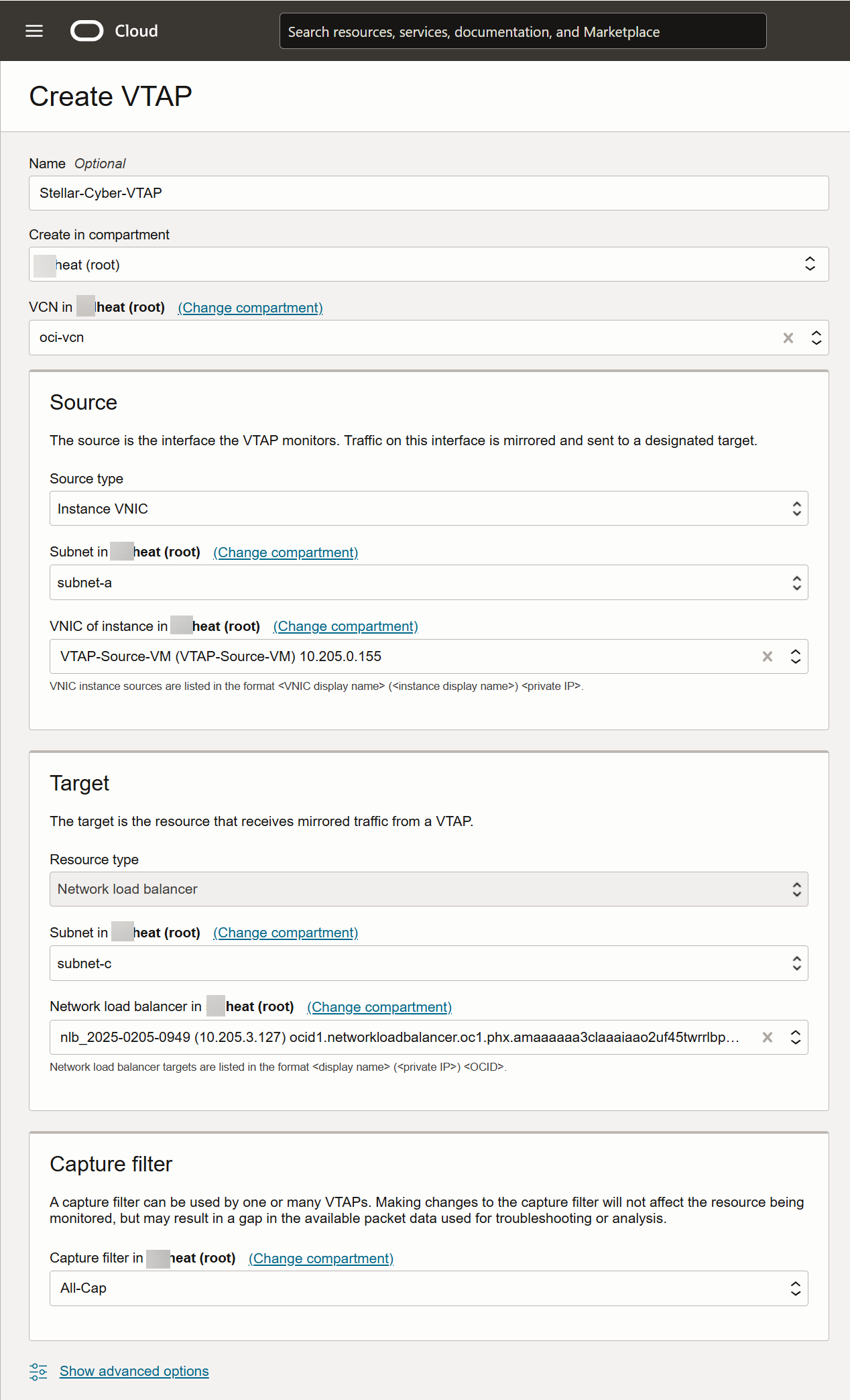The image size is (850, 1400).
Task: Clear the selected network load balancer
Action: 768,1037
